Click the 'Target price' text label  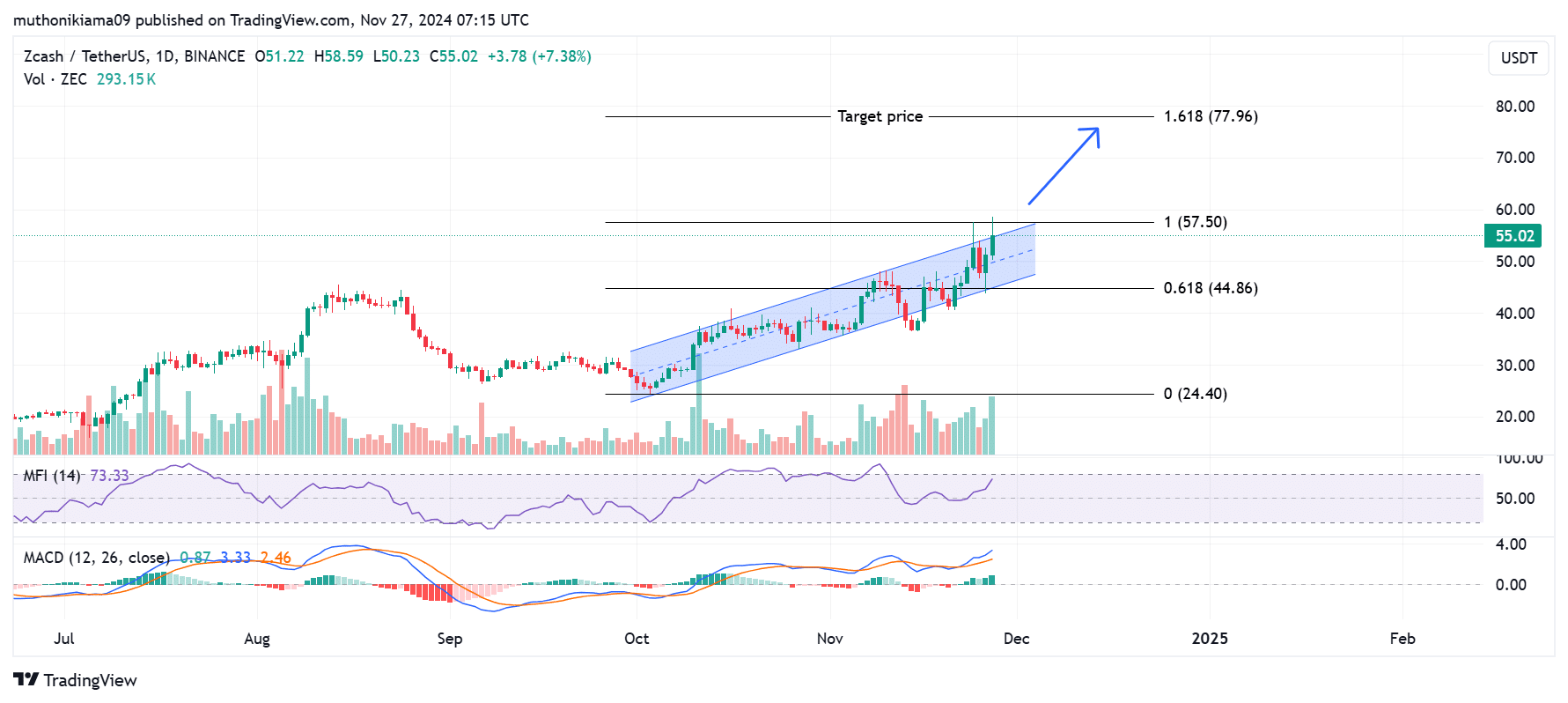(880, 116)
